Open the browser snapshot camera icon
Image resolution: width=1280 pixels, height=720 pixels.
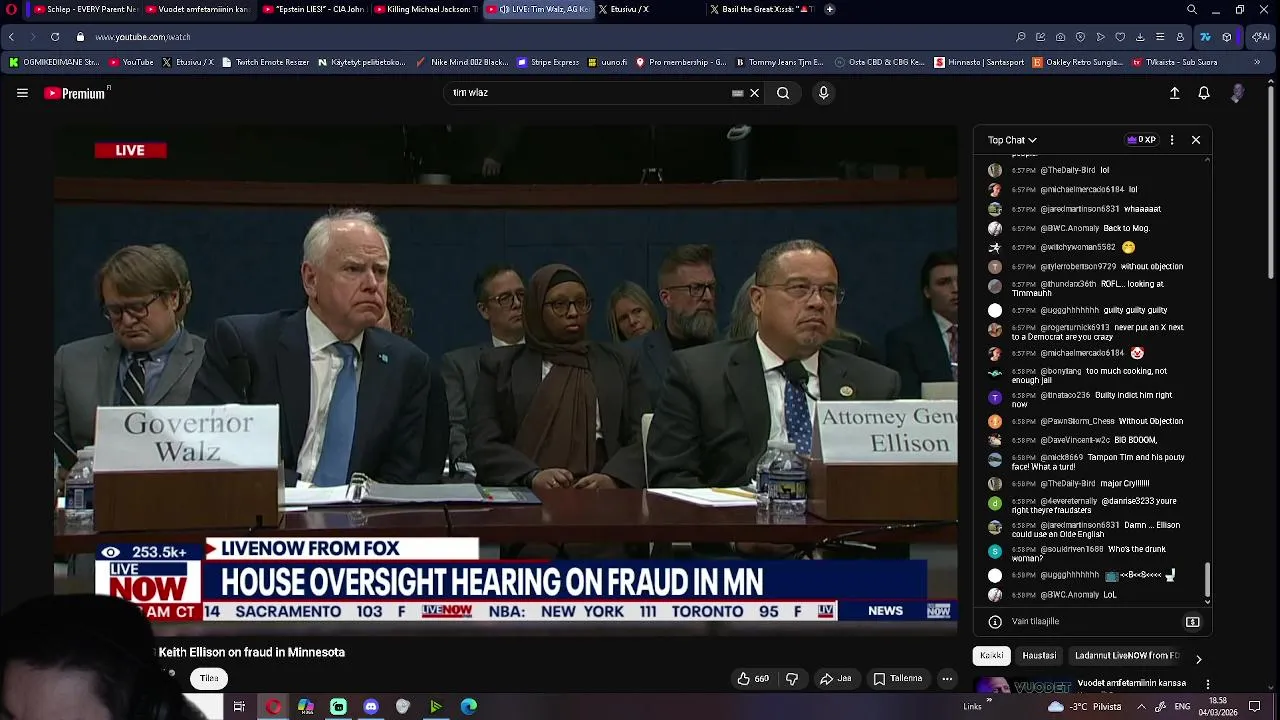point(1061,37)
